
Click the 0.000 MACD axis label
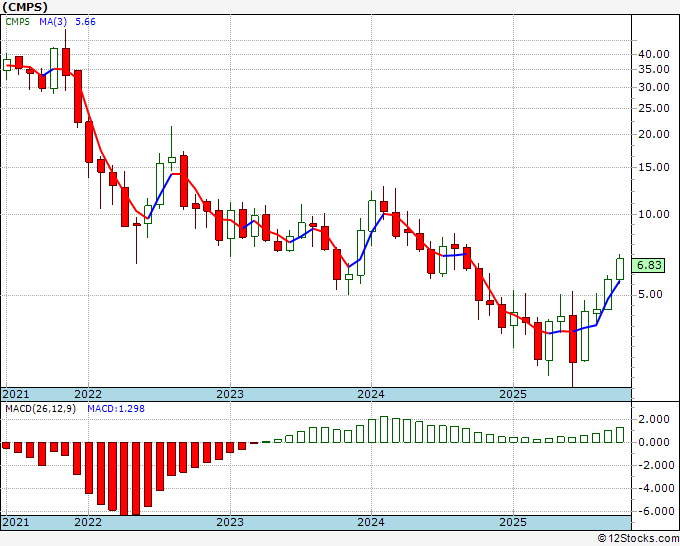[x=654, y=442]
